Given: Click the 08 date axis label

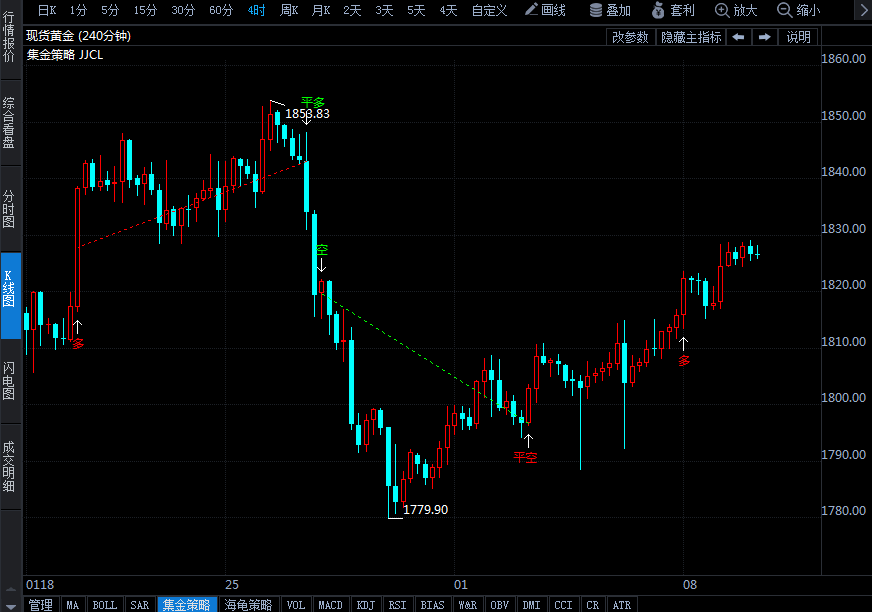Looking at the screenshot, I should 690,585.
